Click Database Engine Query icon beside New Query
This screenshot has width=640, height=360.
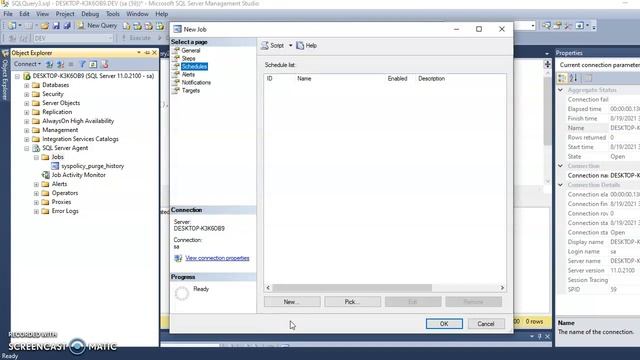[x=127, y=26]
